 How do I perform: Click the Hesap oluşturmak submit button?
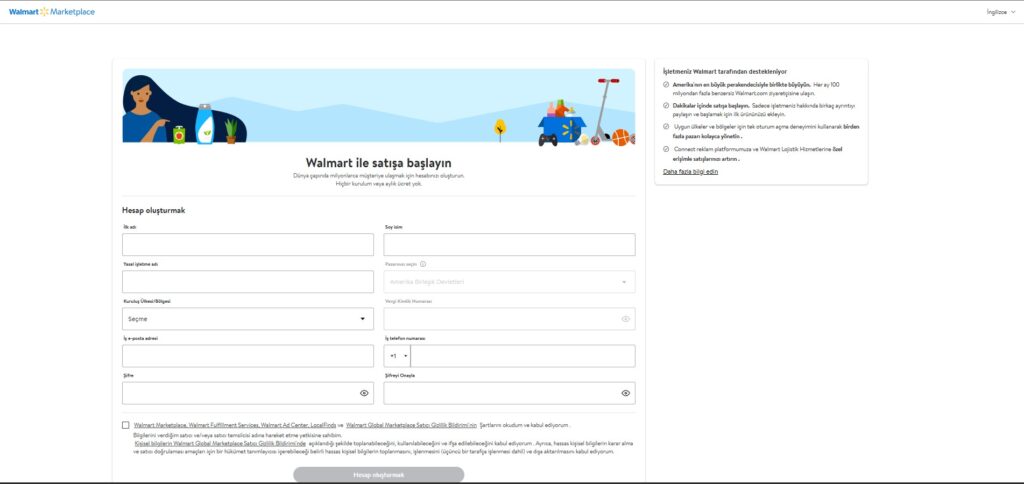pos(379,475)
